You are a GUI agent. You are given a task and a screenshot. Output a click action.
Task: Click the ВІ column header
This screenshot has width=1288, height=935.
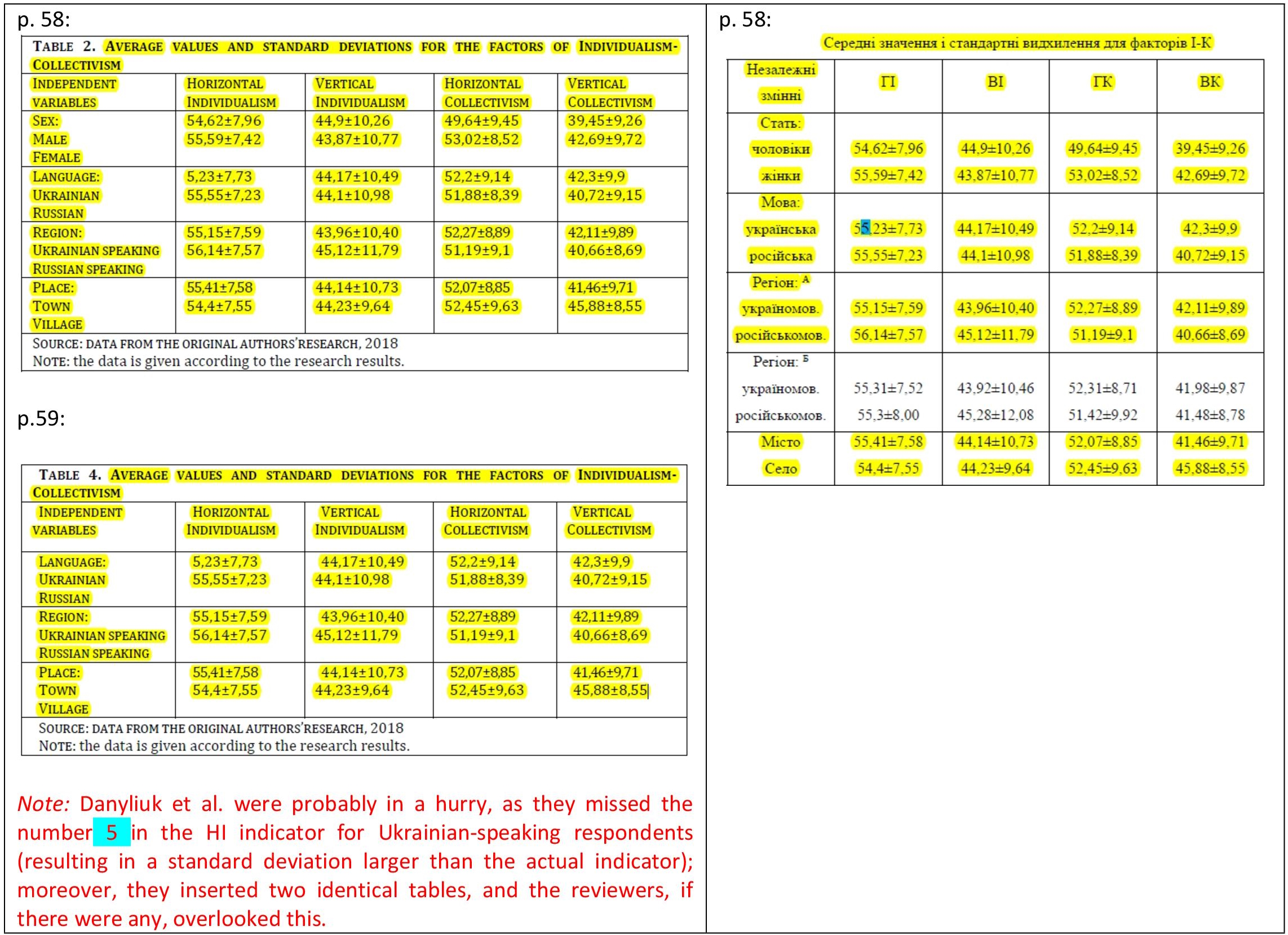pos(995,82)
